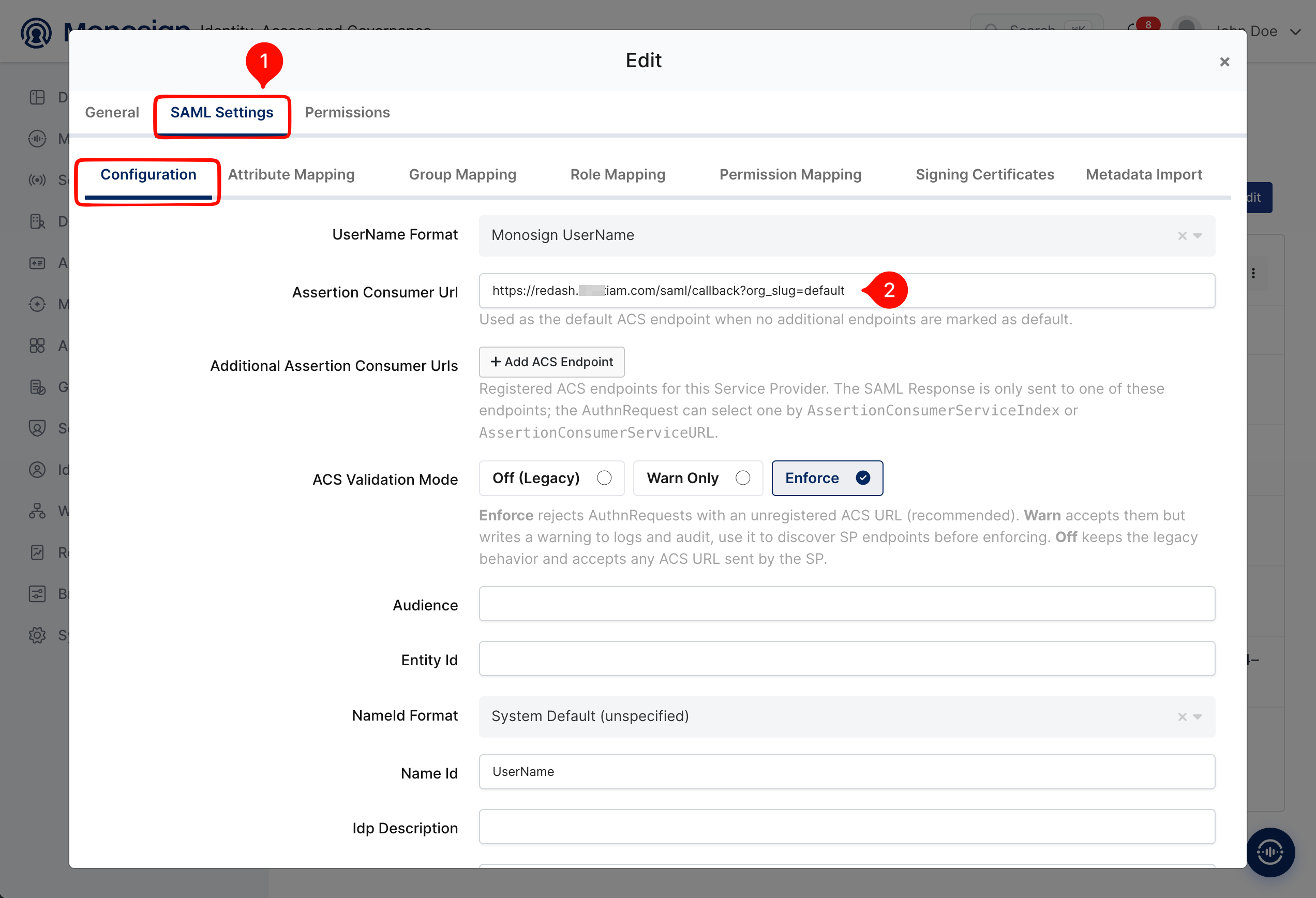Screen dimensions: 1316x898
Task: Close the Edit dialog with the X
Action: point(1224,62)
